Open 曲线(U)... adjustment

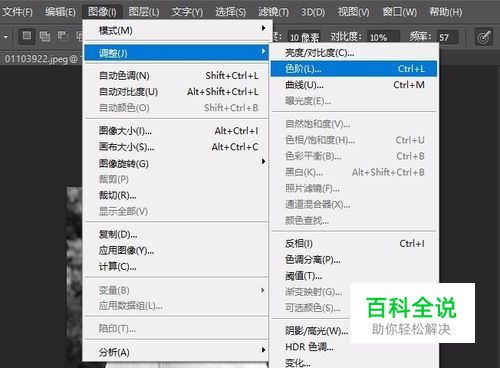click(354, 85)
